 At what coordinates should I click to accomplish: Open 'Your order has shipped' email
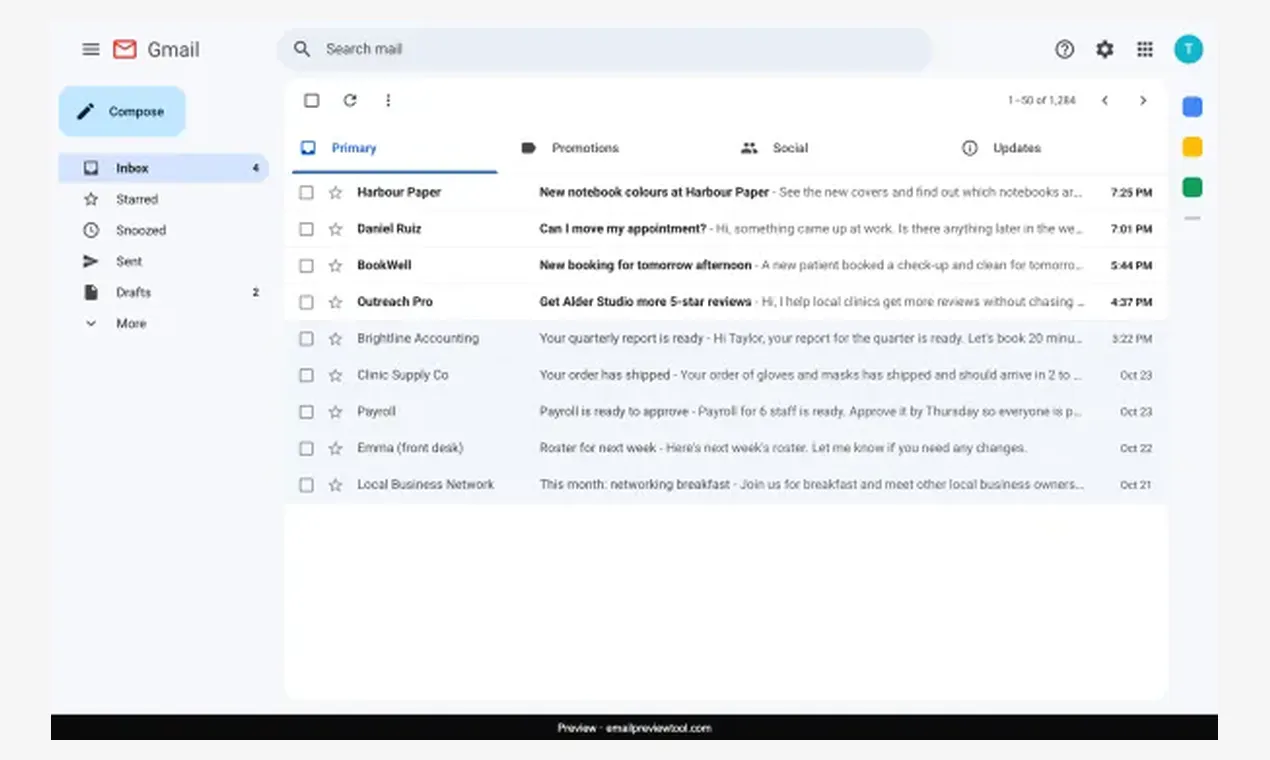pos(726,375)
